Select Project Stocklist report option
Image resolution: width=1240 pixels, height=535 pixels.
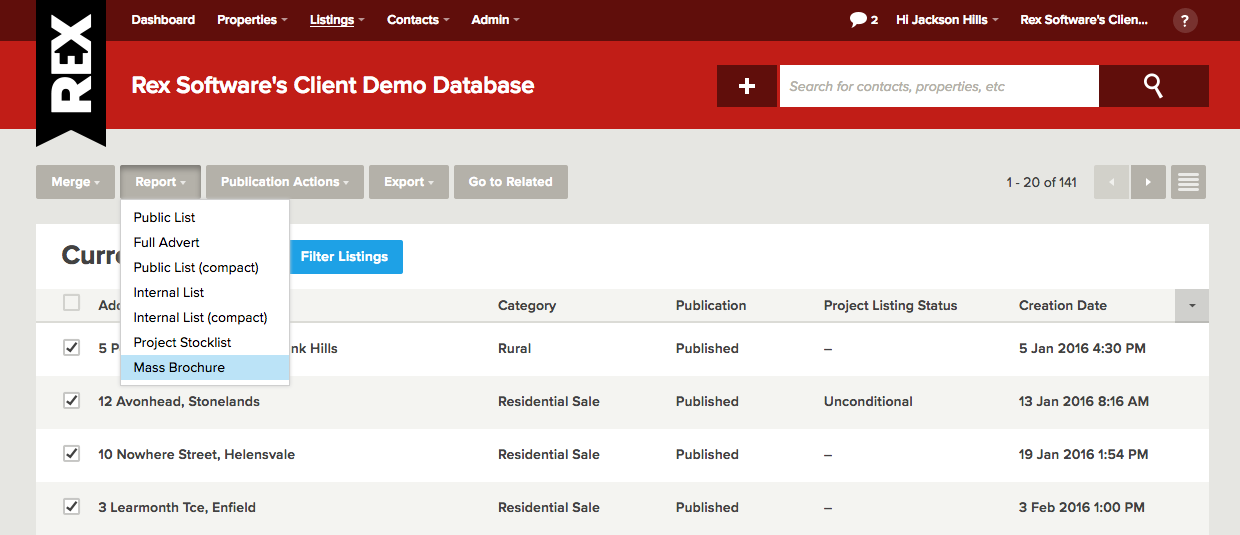pyautogui.click(x=205, y=342)
